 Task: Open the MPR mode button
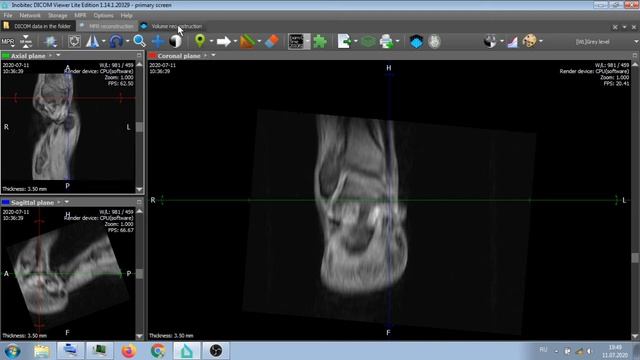[x=8, y=42]
